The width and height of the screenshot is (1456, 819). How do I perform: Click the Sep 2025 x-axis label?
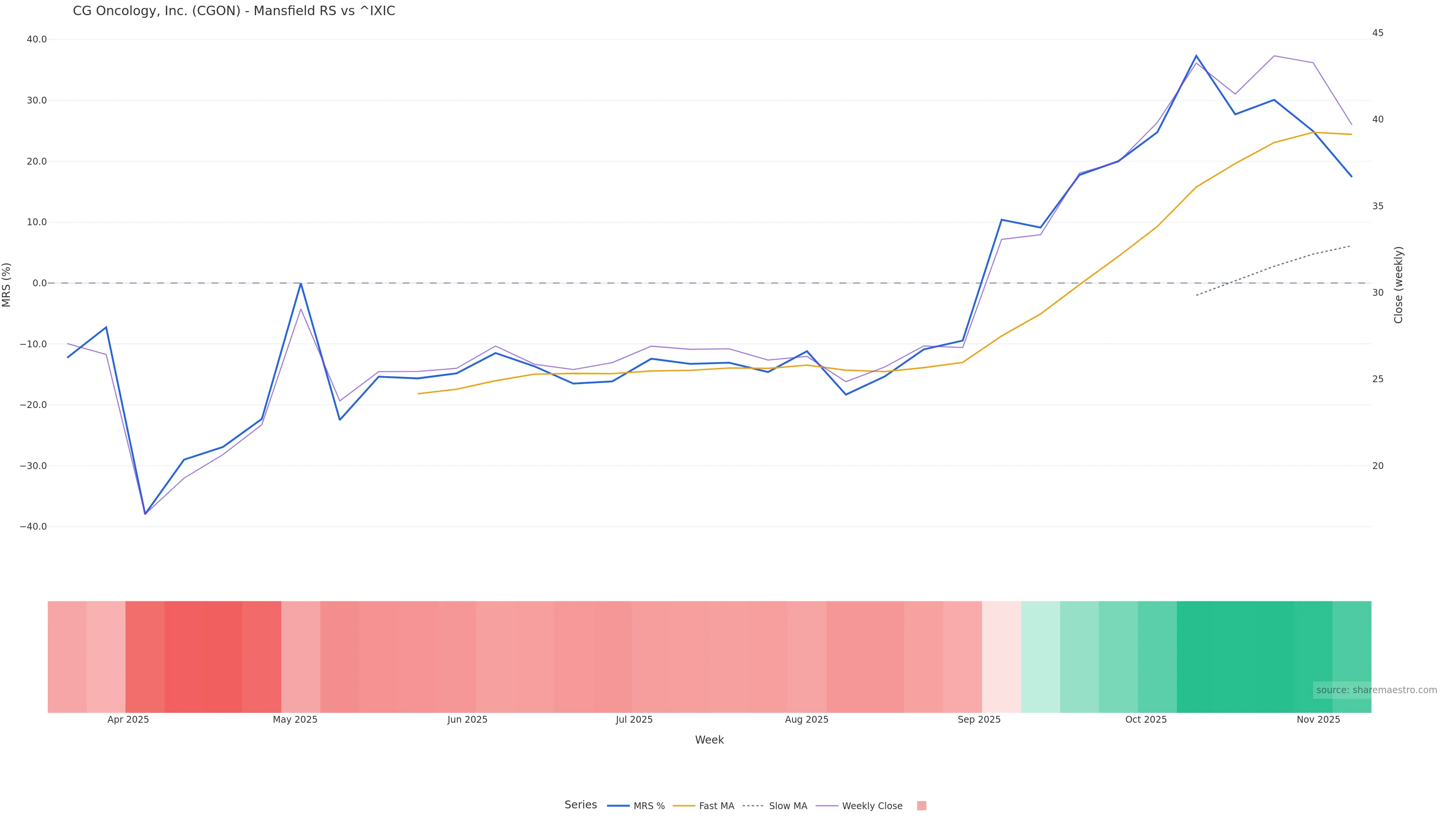tap(979, 720)
